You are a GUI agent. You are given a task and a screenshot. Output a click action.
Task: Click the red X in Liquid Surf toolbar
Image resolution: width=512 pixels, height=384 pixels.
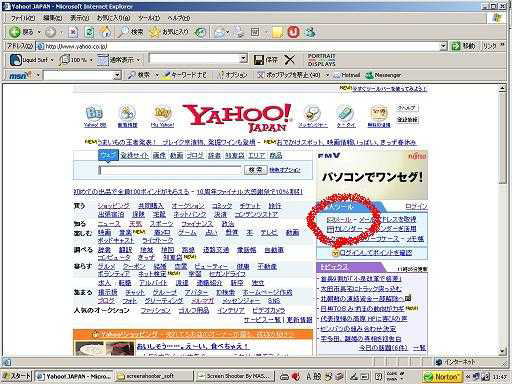(x=290, y=60)
